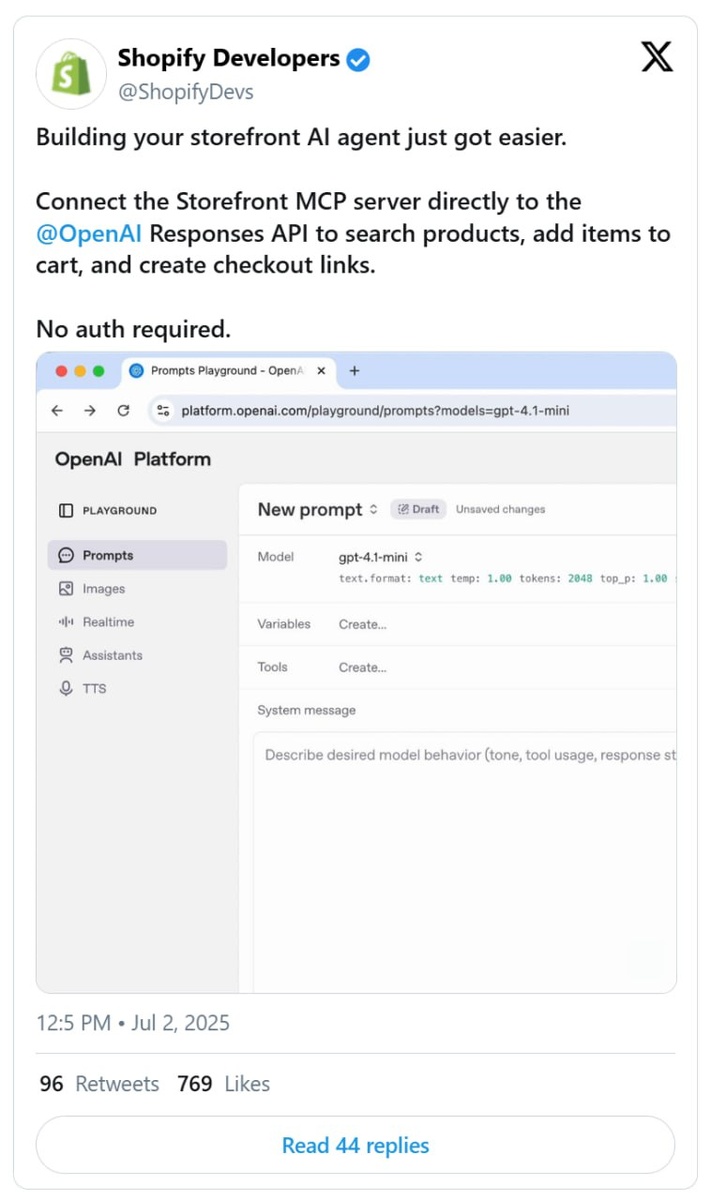This screenshot has width=711, height=1200.
Task: Open the 769 Likes count
Action: 223,1084
